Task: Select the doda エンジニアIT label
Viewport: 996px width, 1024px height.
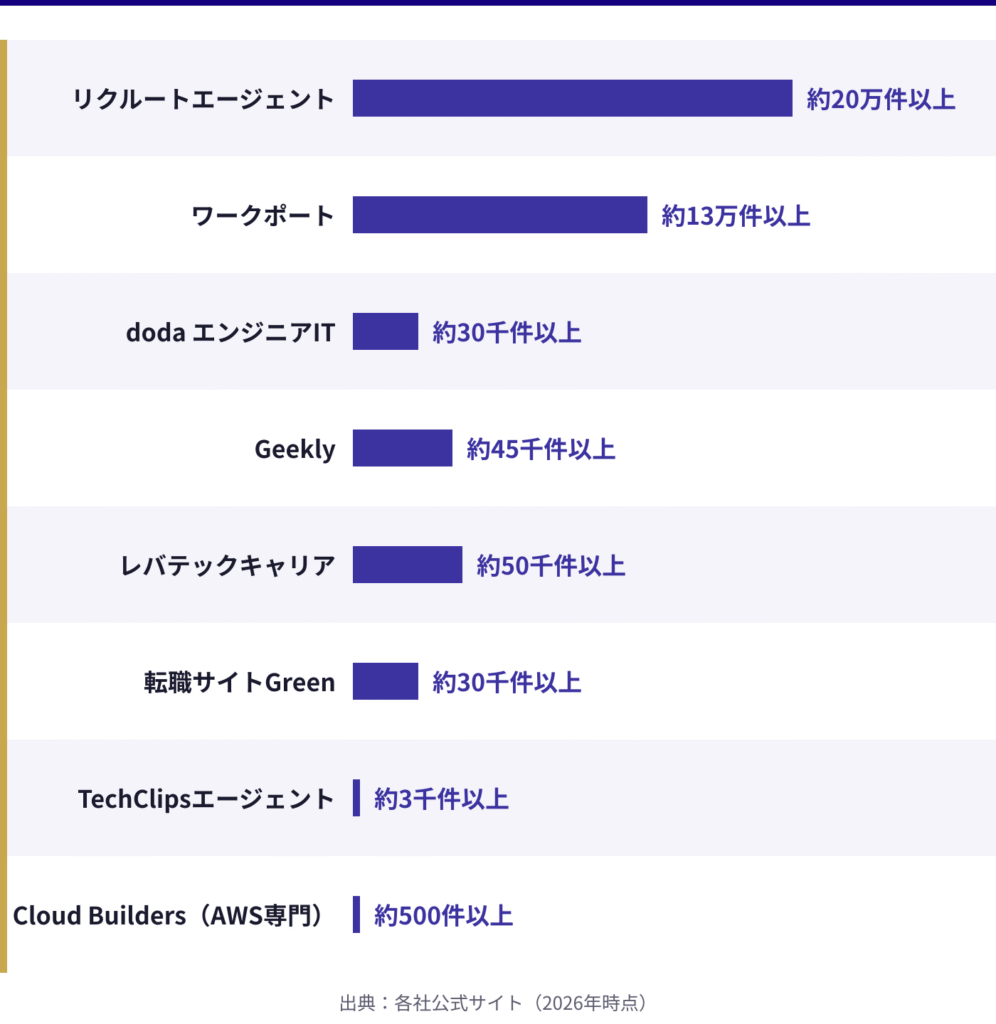Action: point(230,332)
